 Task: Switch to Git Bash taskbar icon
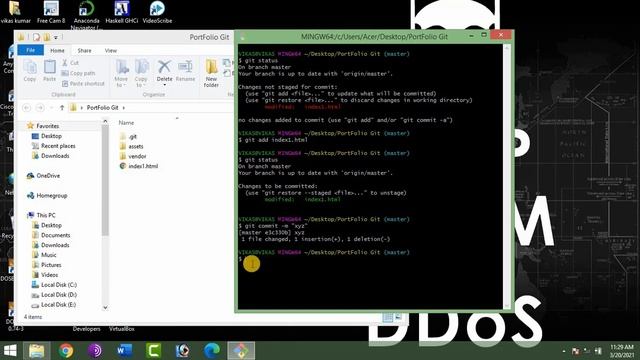241,351
